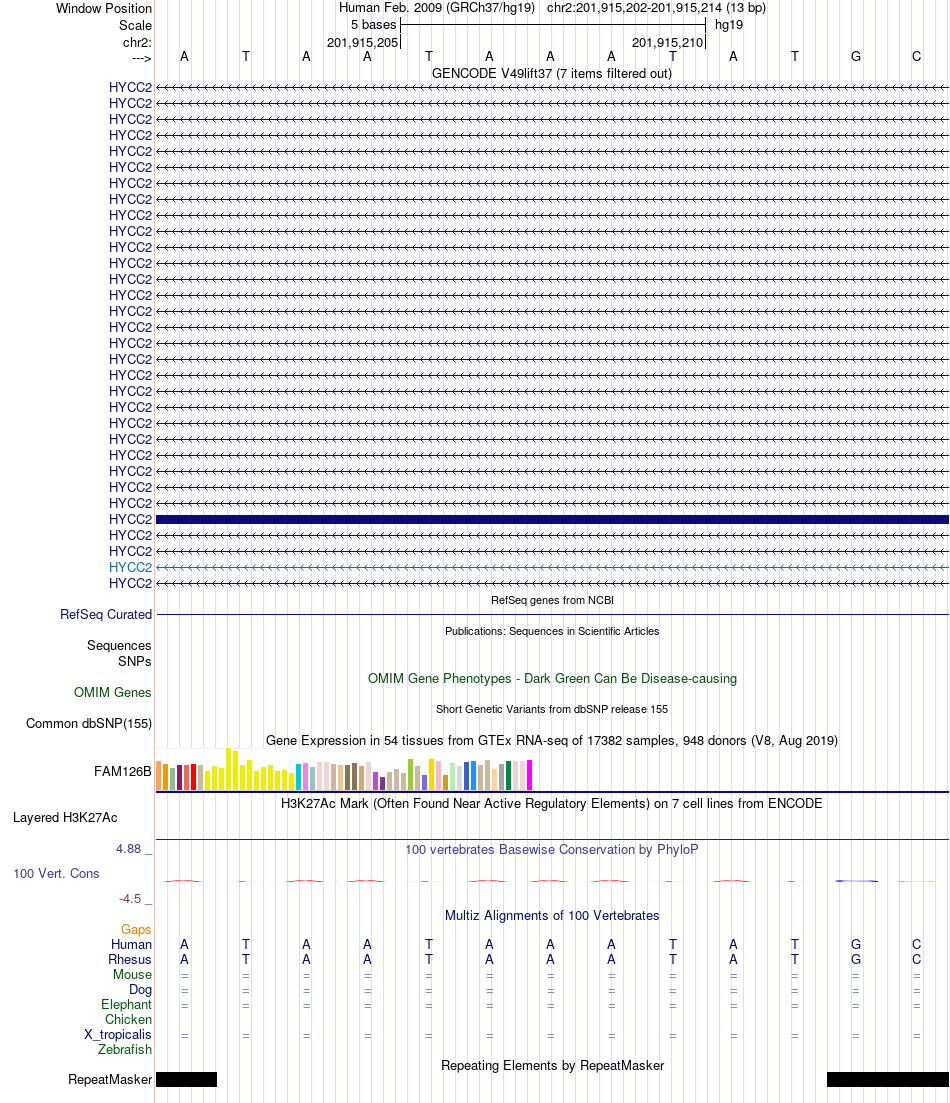Click the left black RepeatMasker block
This screenshot has height=1103, width=950.
(186, 1079)
